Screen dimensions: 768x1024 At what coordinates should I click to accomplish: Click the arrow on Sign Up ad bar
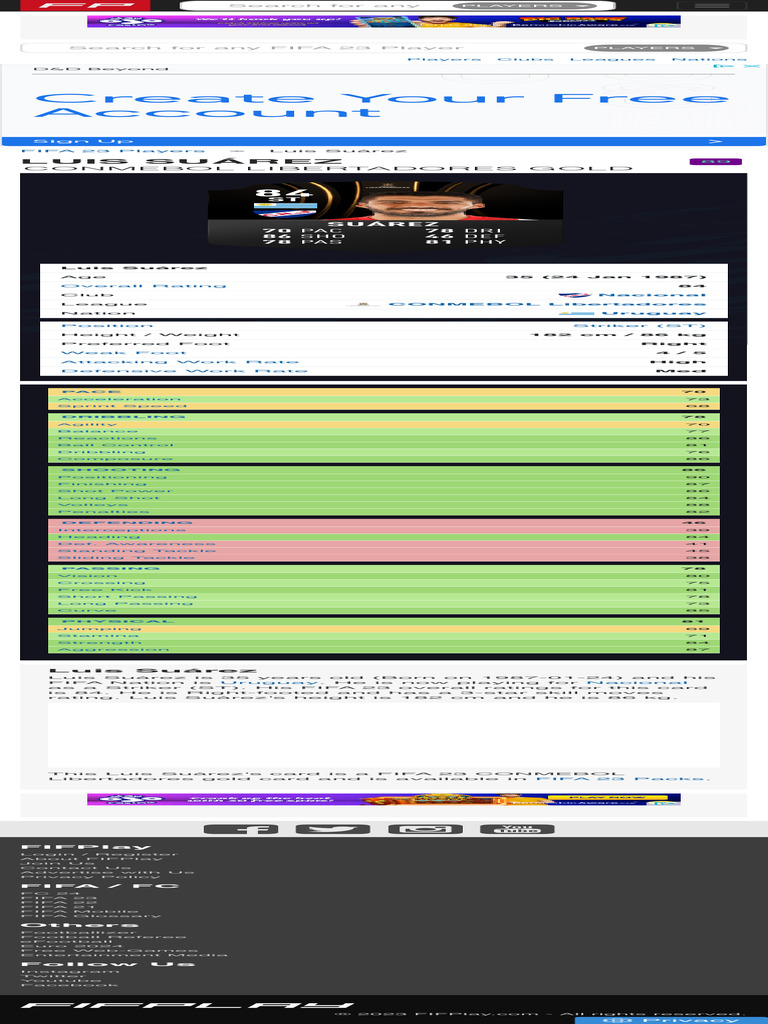[716, 141]
